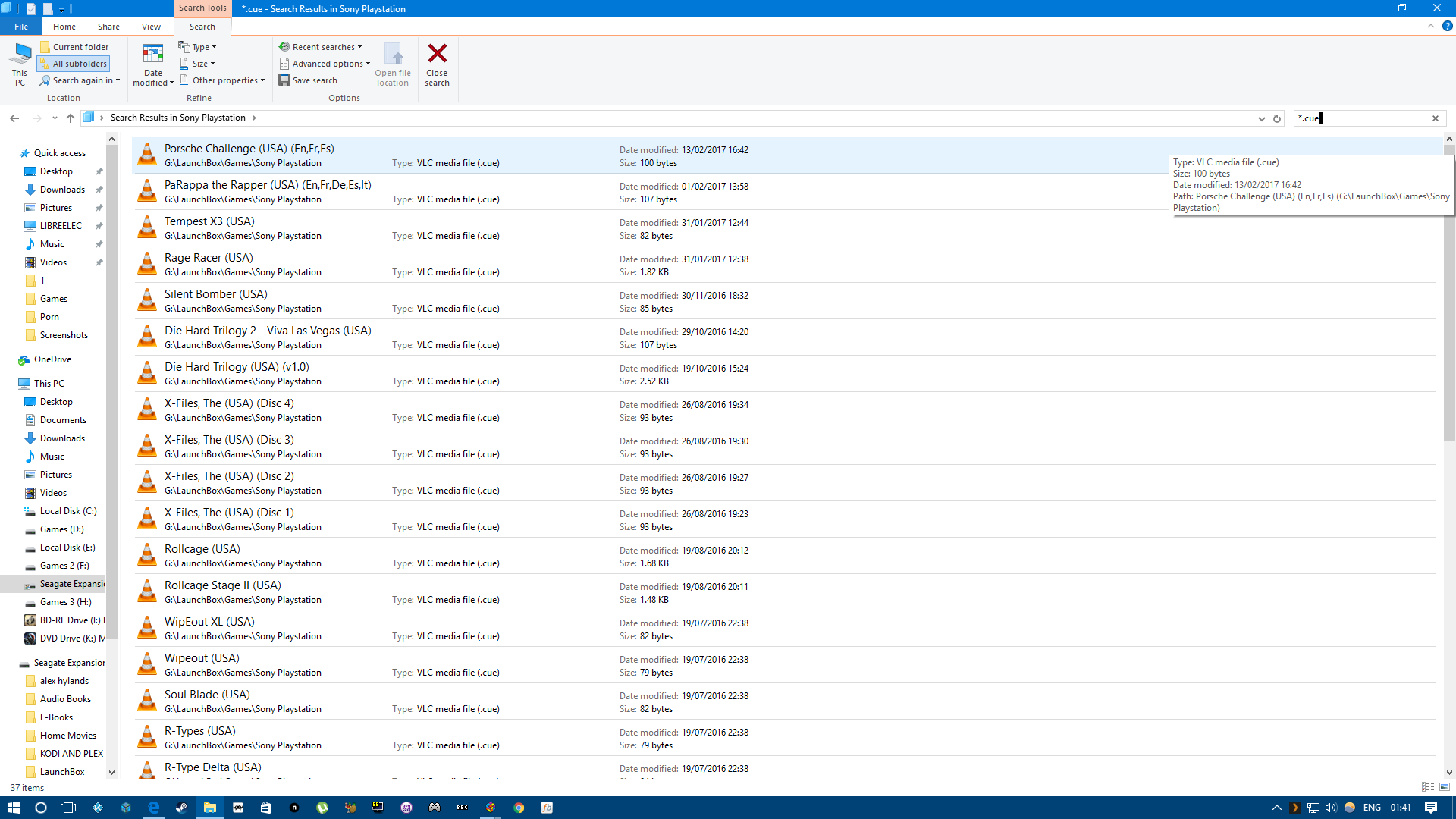Open KODI AND PLEX folder
This screenshot has height=819, width=1456.
point(71,754)
